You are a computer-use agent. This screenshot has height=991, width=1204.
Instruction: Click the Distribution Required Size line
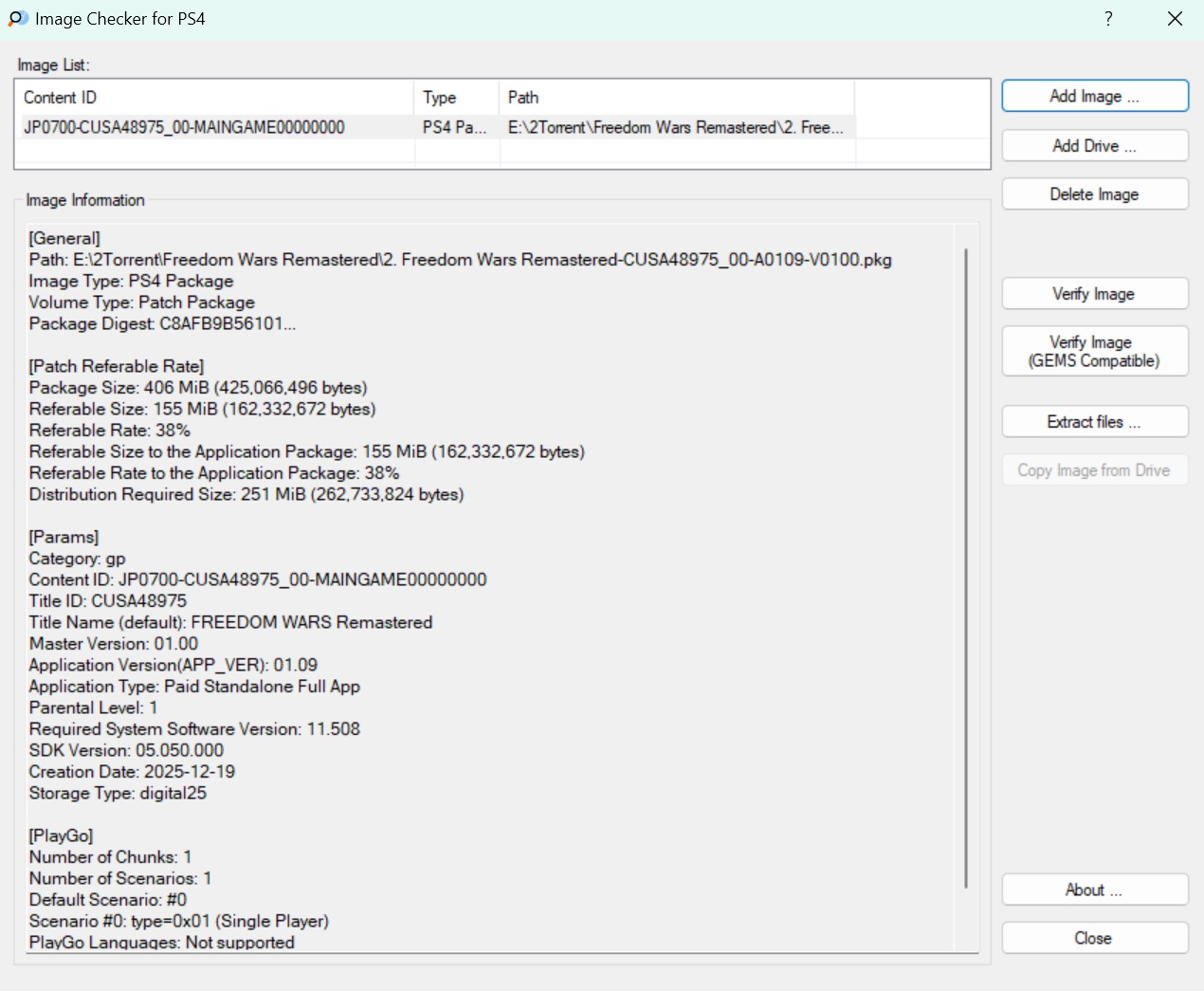coord(246,494)
